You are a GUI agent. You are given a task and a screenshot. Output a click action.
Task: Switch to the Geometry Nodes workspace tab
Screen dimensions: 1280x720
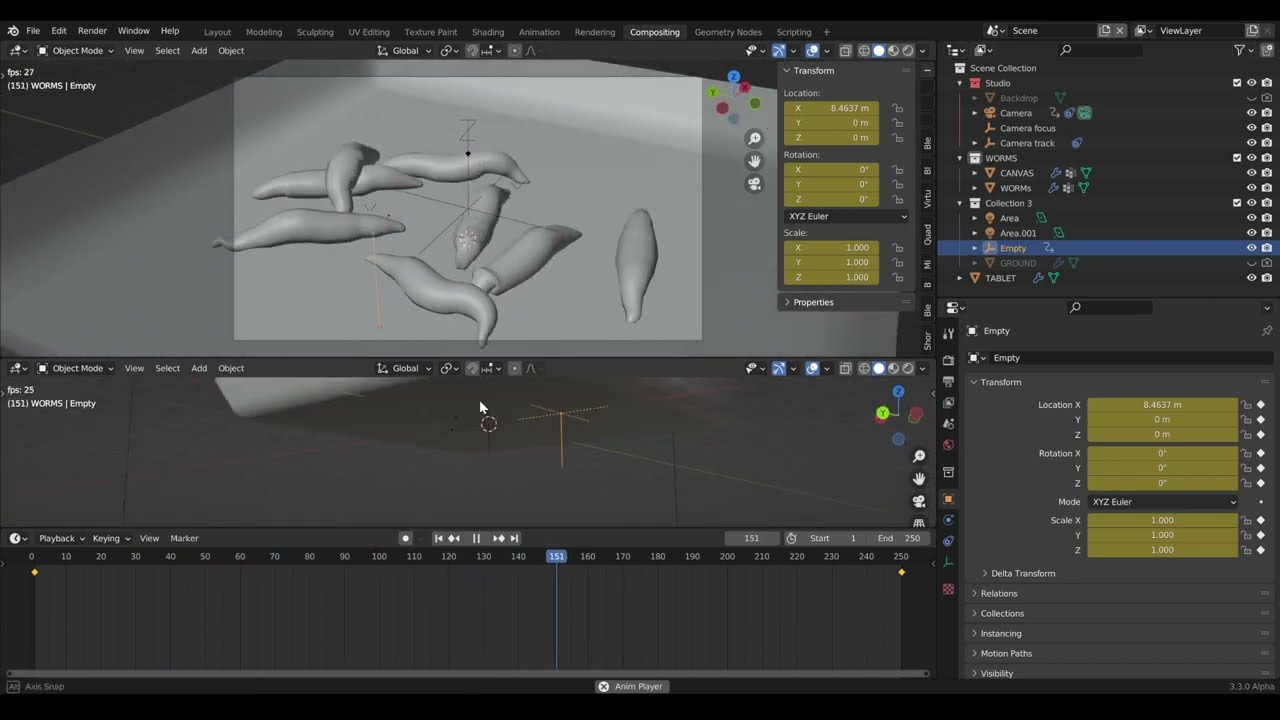pos(728,32)
